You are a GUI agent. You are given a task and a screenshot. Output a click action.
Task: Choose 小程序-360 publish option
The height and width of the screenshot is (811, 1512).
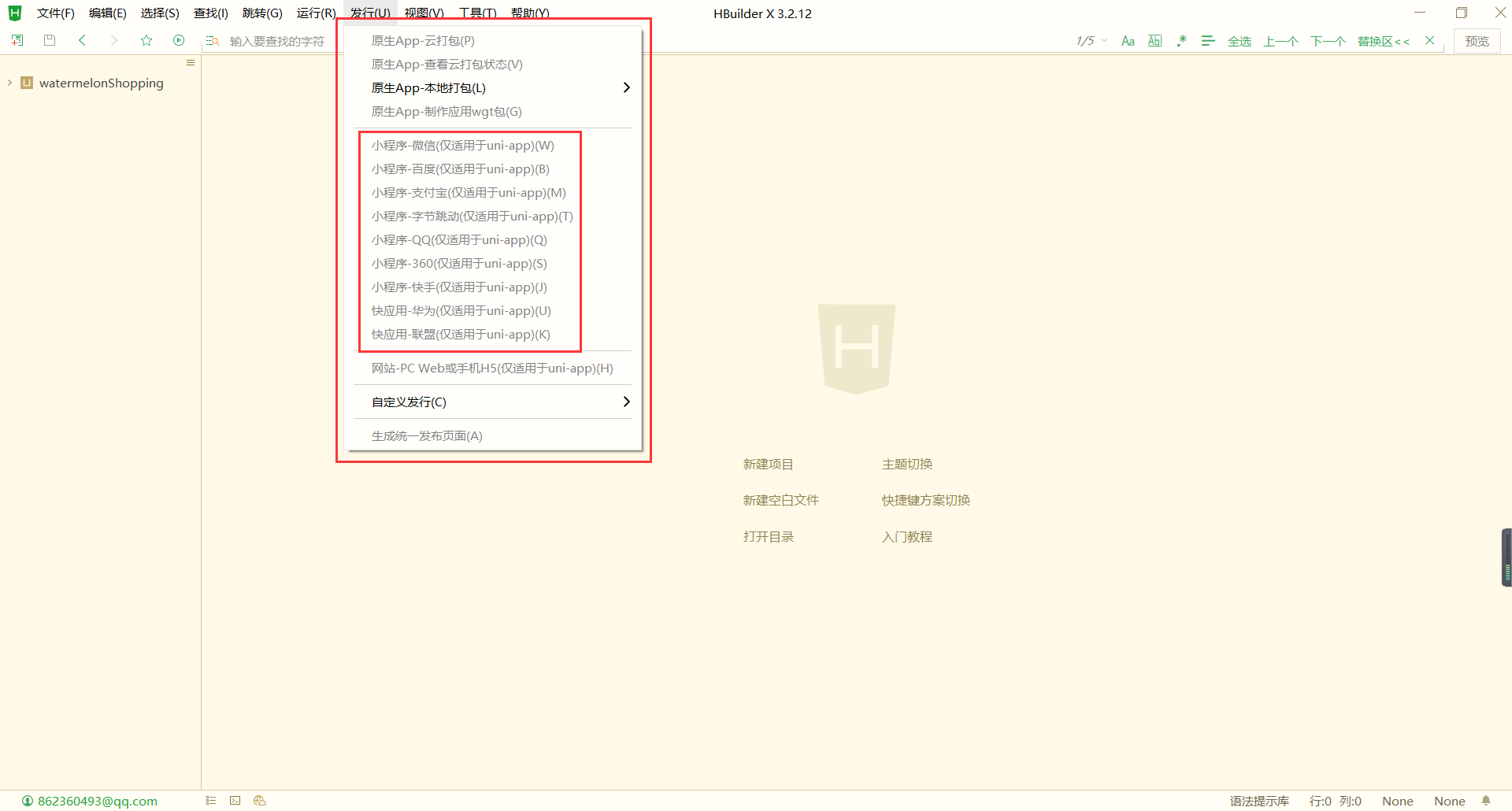459,264
